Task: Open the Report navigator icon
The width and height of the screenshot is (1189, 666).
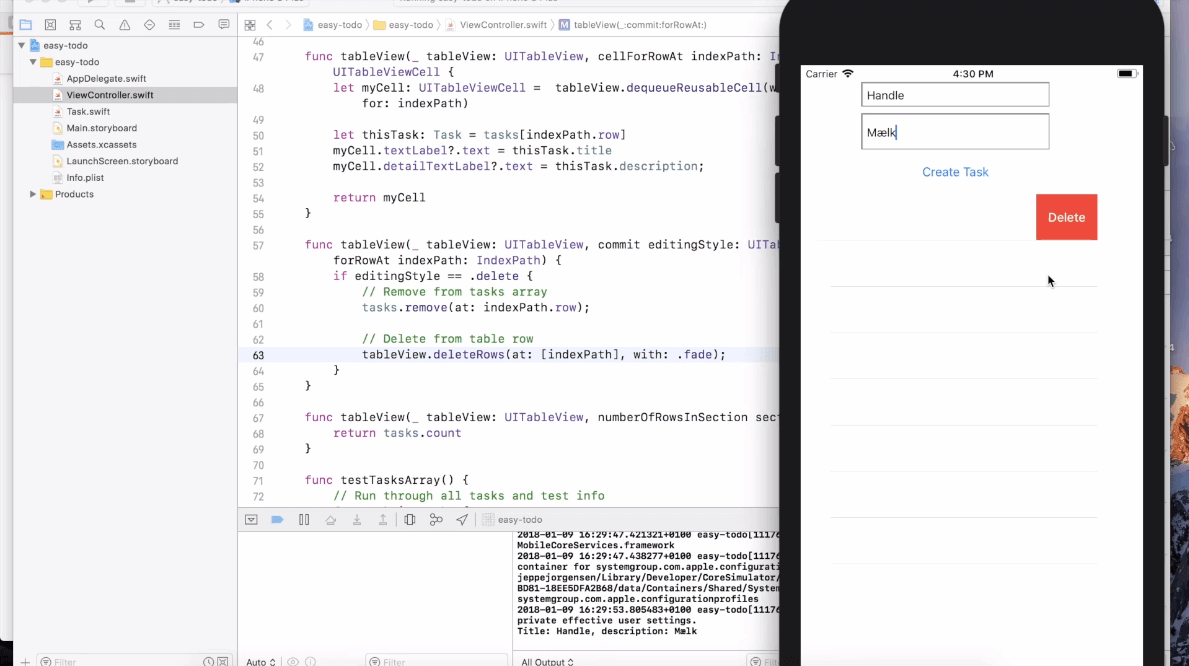Action: click(223, 25)
